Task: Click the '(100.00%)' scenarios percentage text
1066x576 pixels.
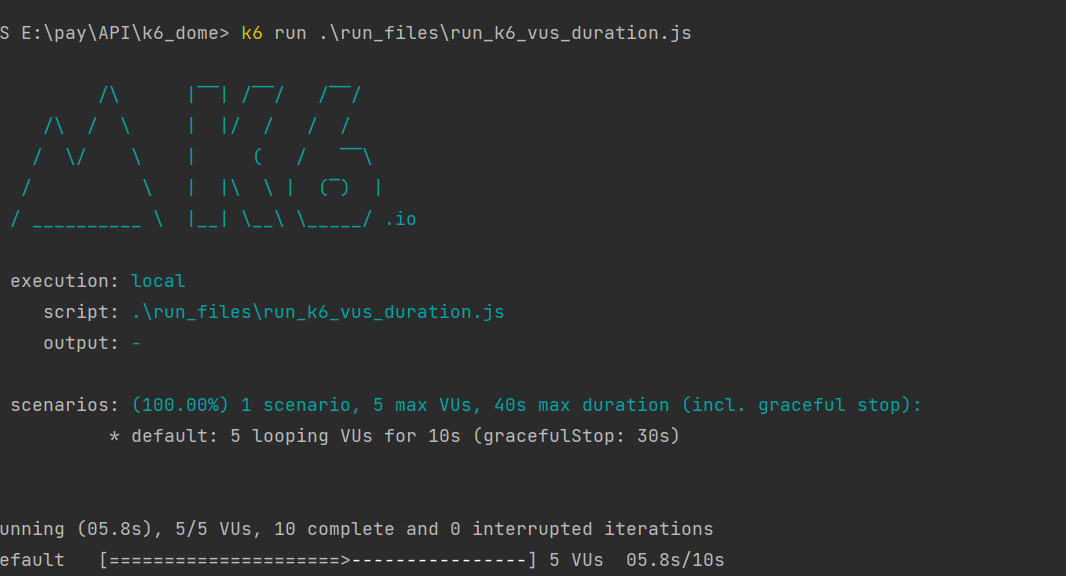Action: (180, 405)
